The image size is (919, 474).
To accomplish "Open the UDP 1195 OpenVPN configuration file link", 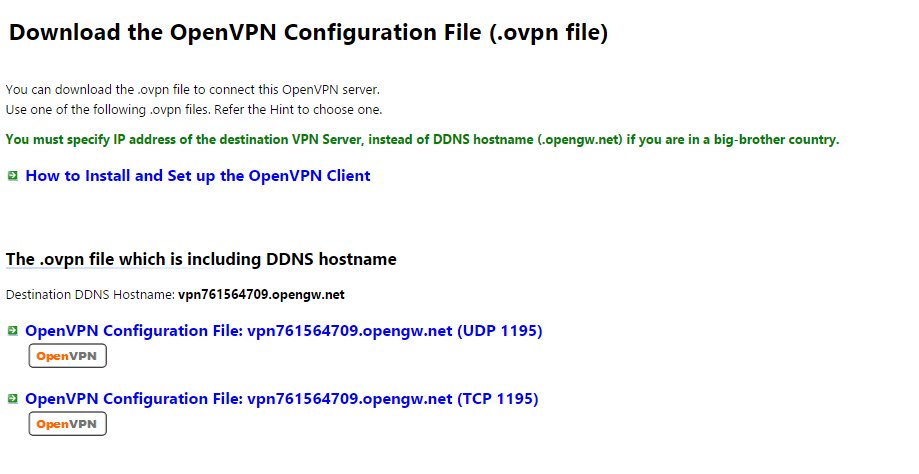I will [284, 330].
